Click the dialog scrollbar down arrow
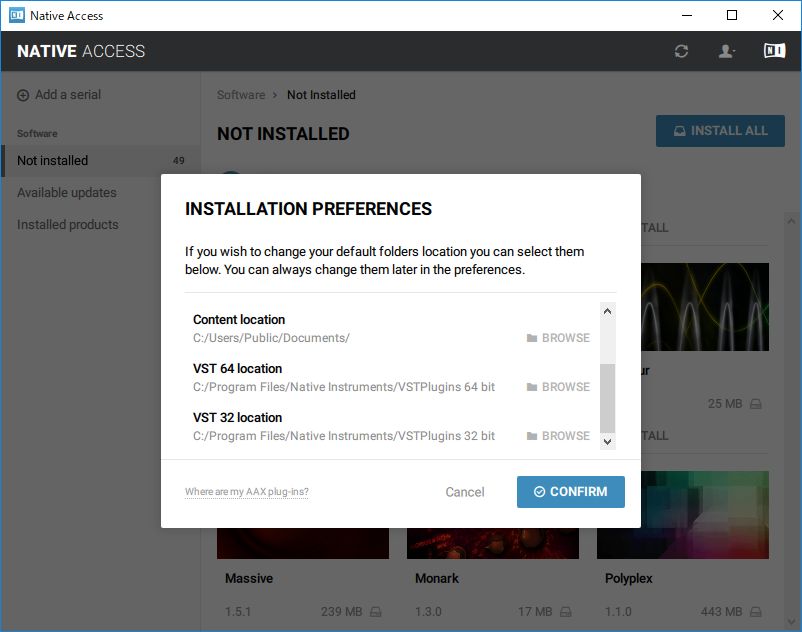Viewport: 802px width, 632px height. (608, 442)
